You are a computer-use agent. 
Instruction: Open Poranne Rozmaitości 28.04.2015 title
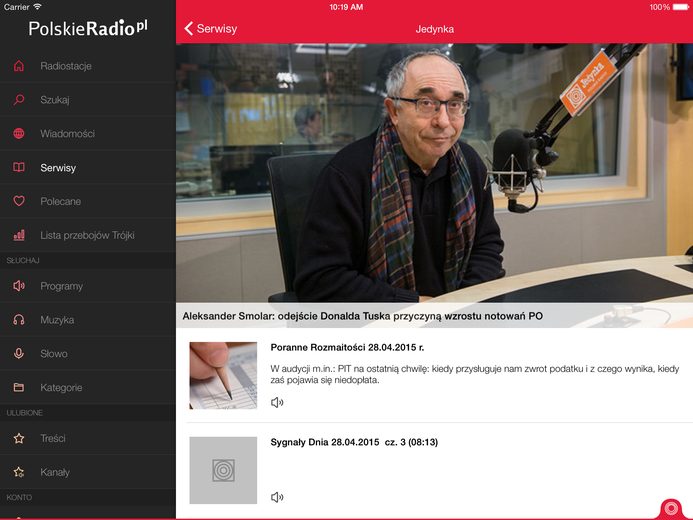347,347
